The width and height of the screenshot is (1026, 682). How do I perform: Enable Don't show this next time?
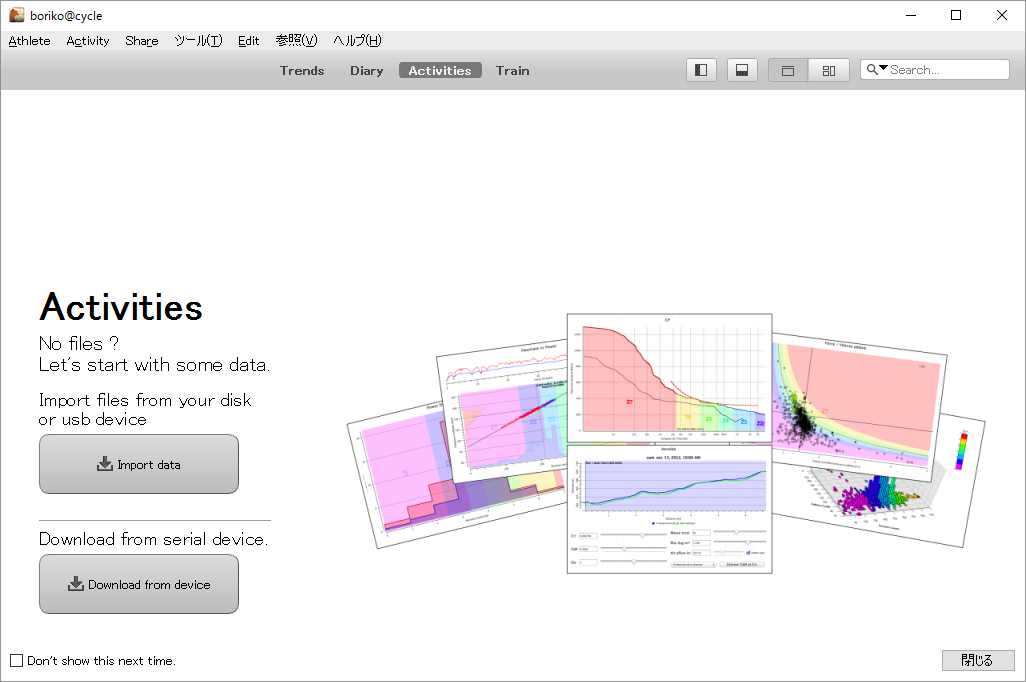tap(17, 660)
